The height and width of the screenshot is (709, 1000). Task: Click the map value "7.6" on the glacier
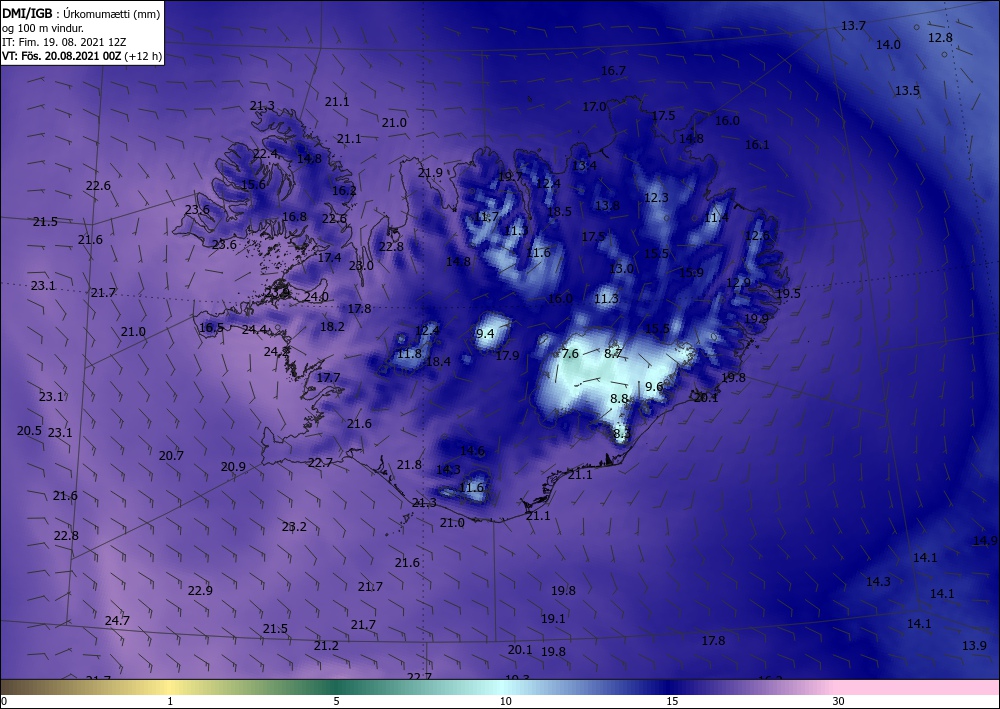coord(570,353)
